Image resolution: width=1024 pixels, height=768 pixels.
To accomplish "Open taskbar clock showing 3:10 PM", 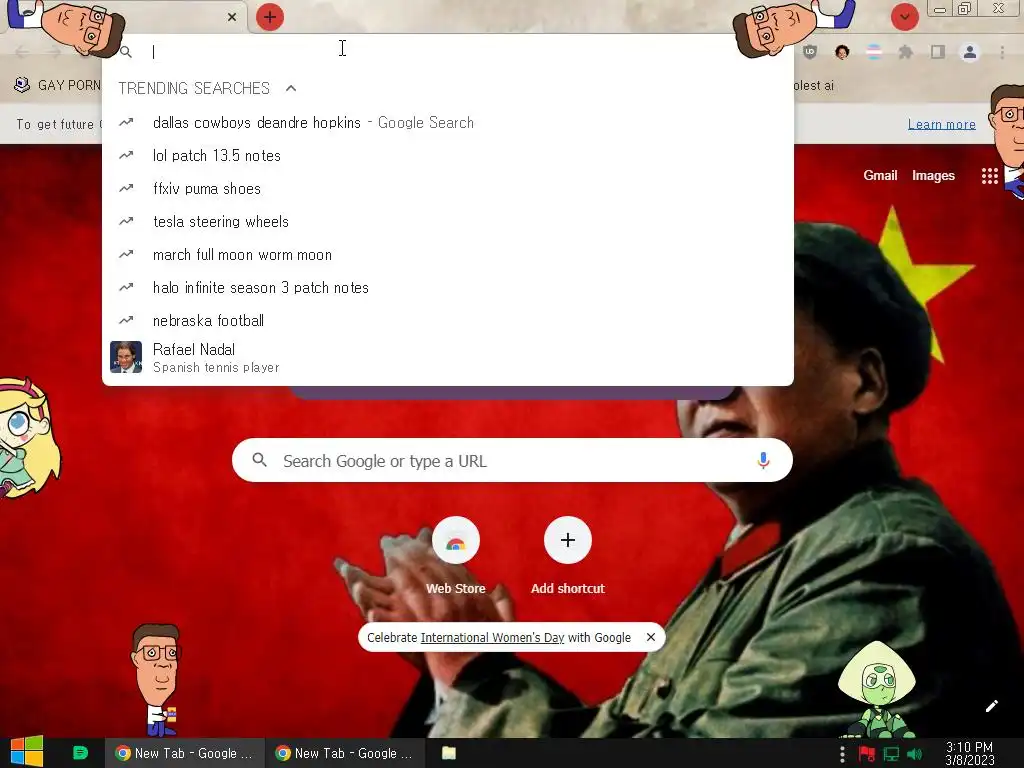I will [970, 753].
